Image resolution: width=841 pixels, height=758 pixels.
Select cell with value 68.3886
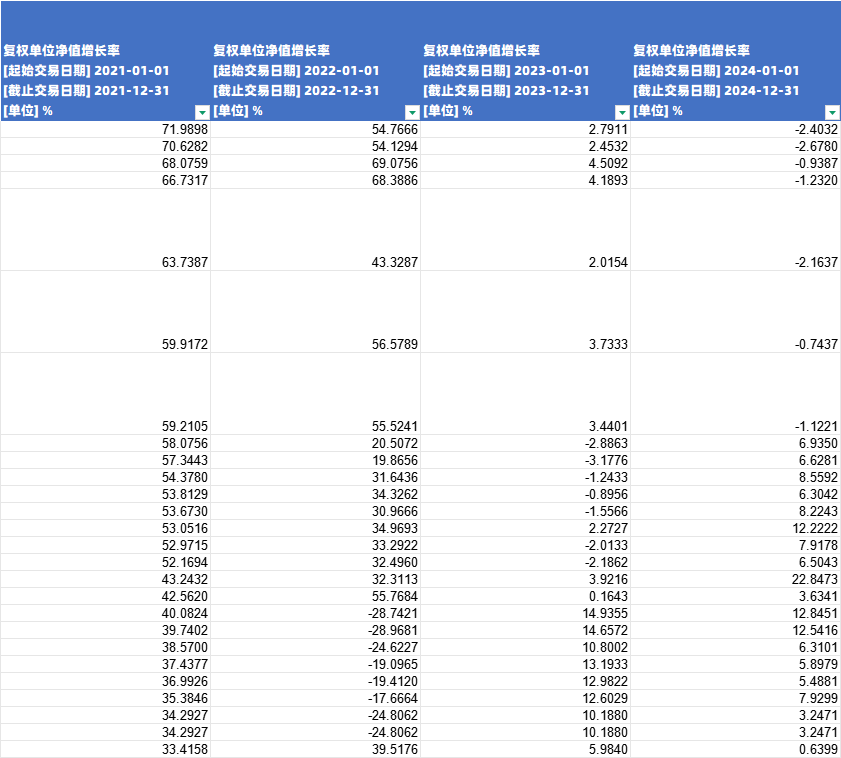pos(315,180)
